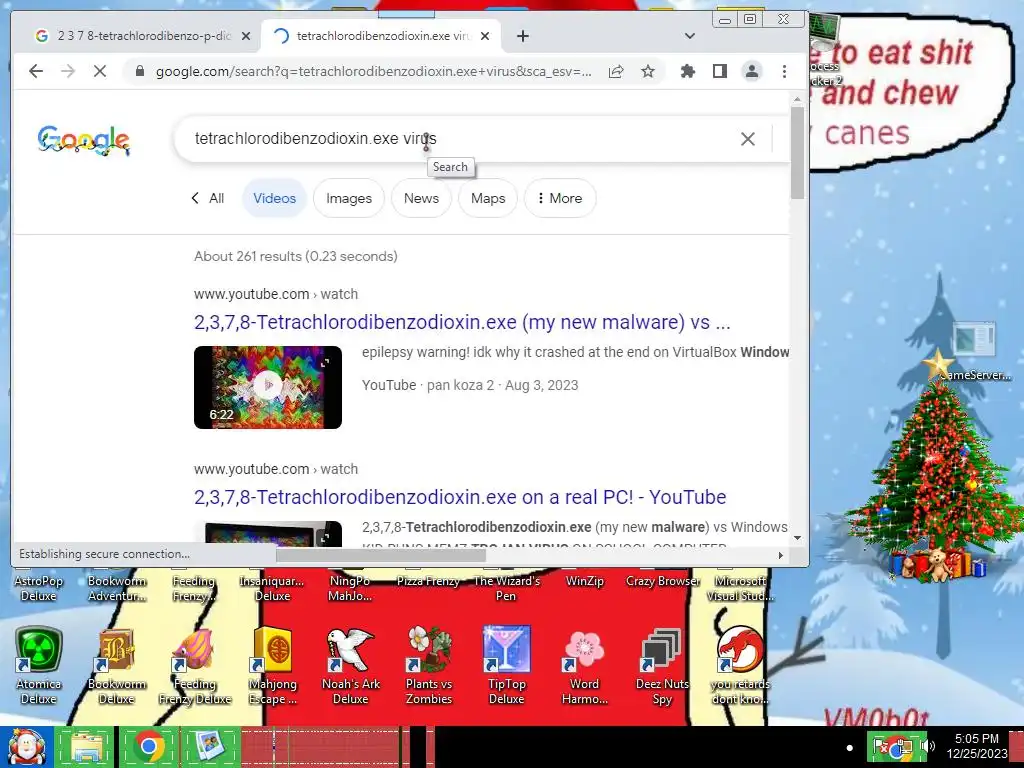Open the Extensions puzzle icon

click(688, 71)
